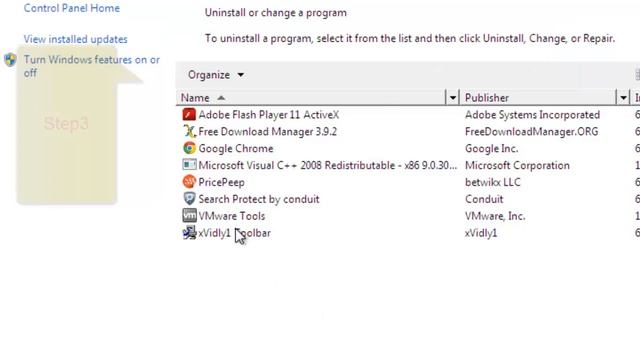Click publisher VMware, Inc.

(495, 216)
